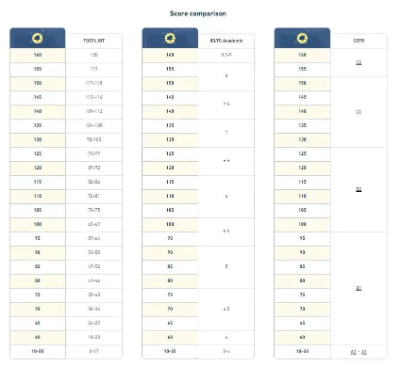Open the B2 level link in CEFR column
Viewport: 399px width, 378px height.
point(359,190)
